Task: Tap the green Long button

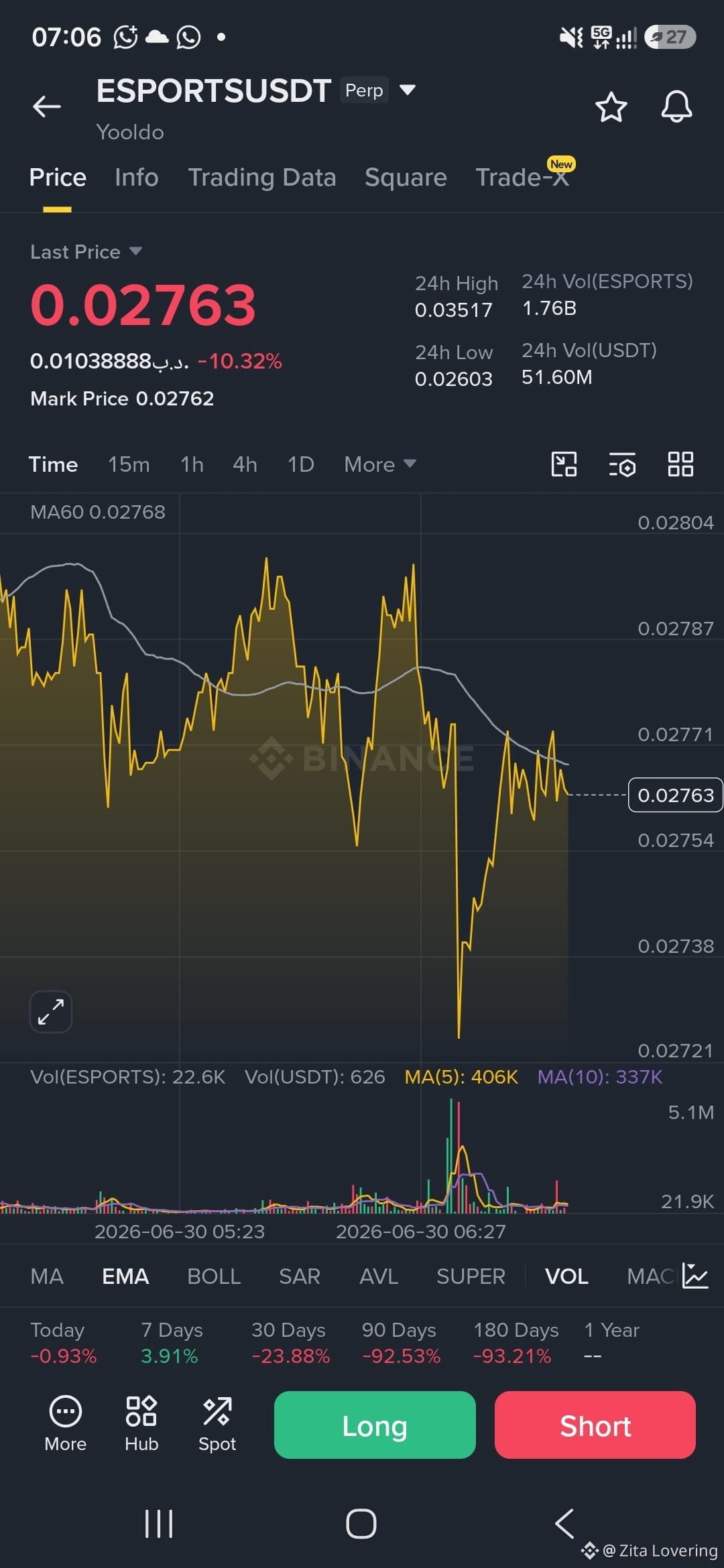Action: (x=375, y=1425)
